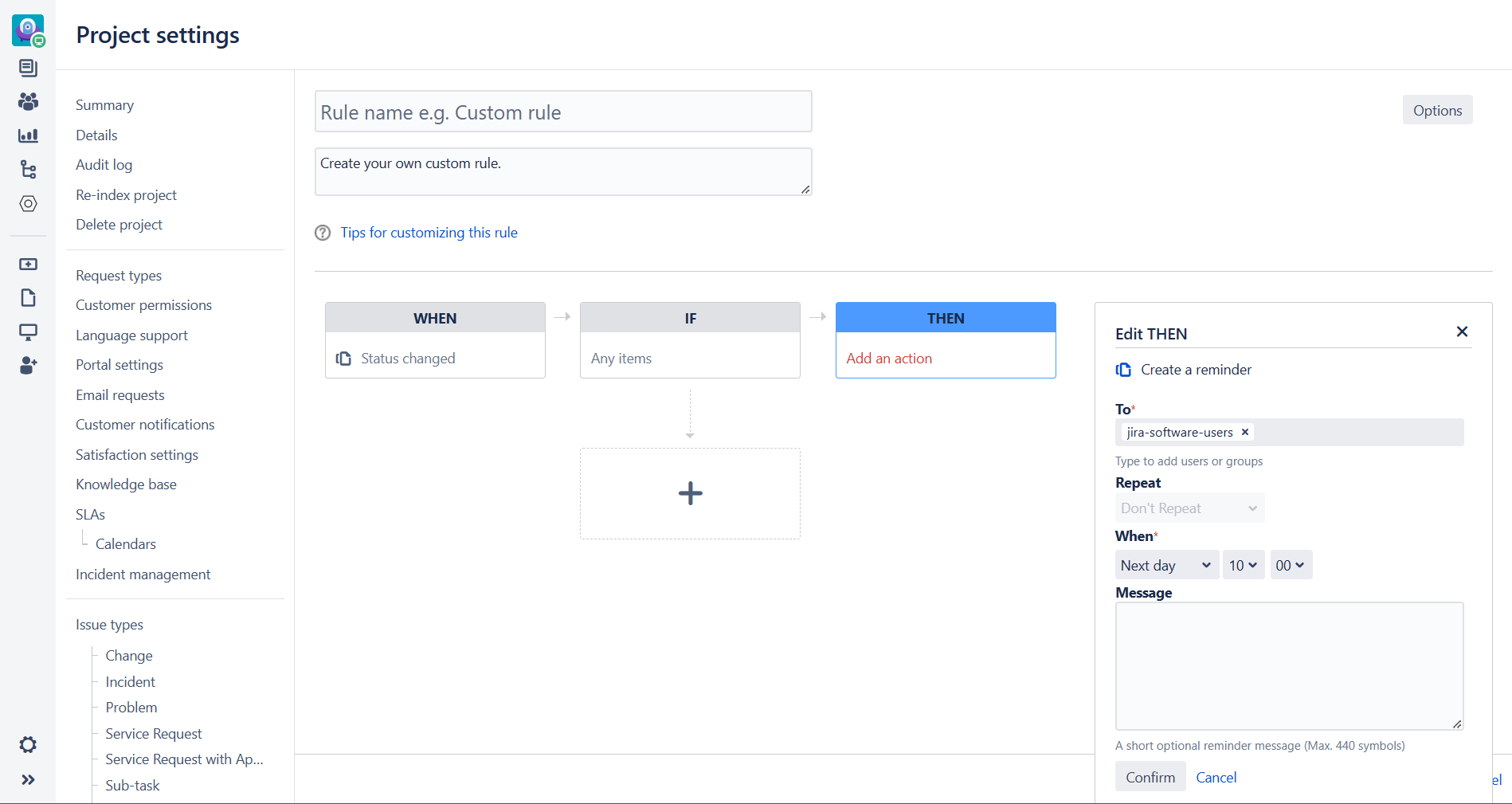Open the project settings gear icon
Image resolution: width=1512 pixels, height=804 pixels.
tap(28, 745)
